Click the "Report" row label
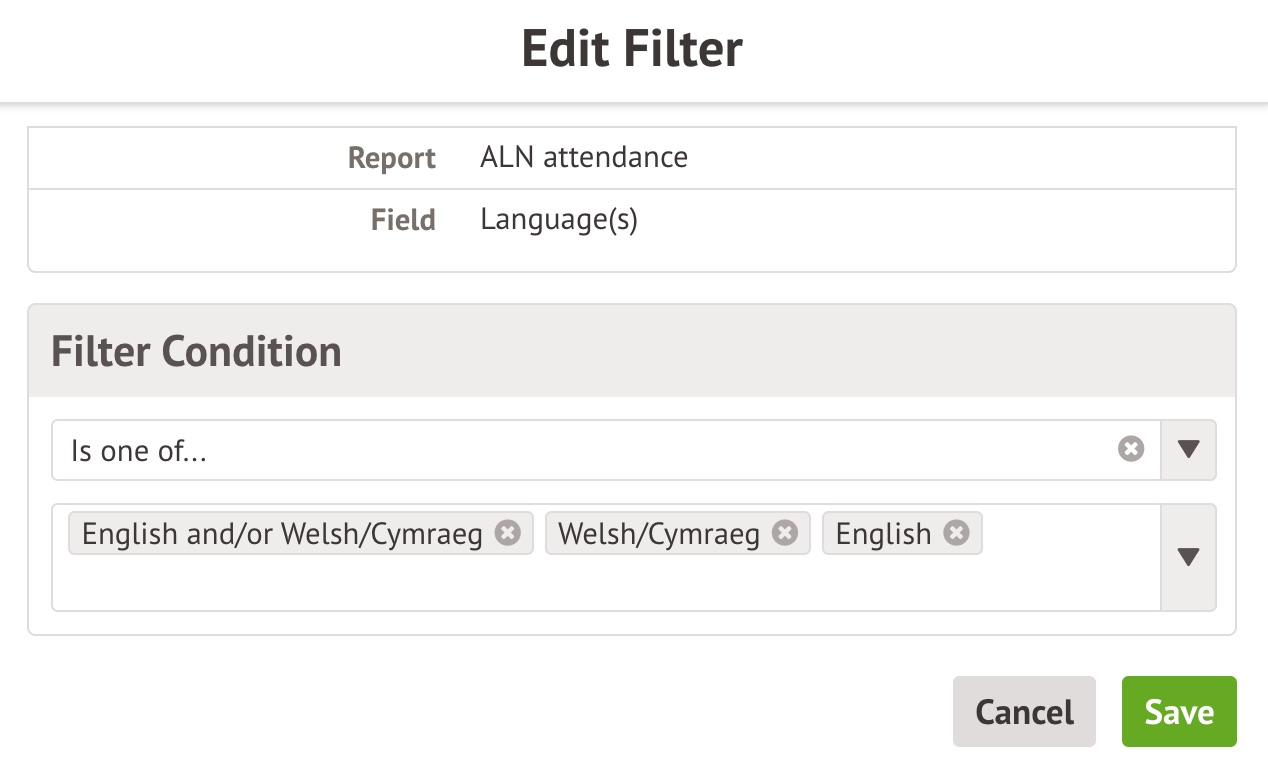Screen dimensions: 1268x778 391,158
